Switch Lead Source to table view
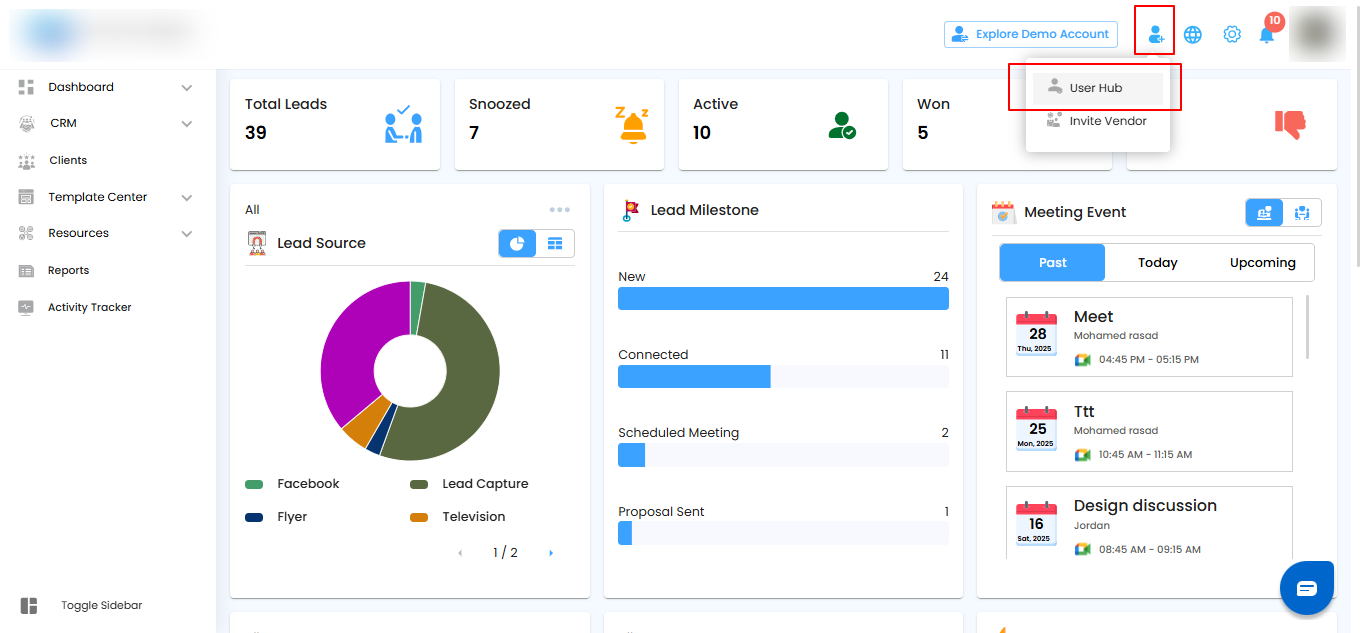This screenshot has width=1366, height=633. tap(555, 244)
